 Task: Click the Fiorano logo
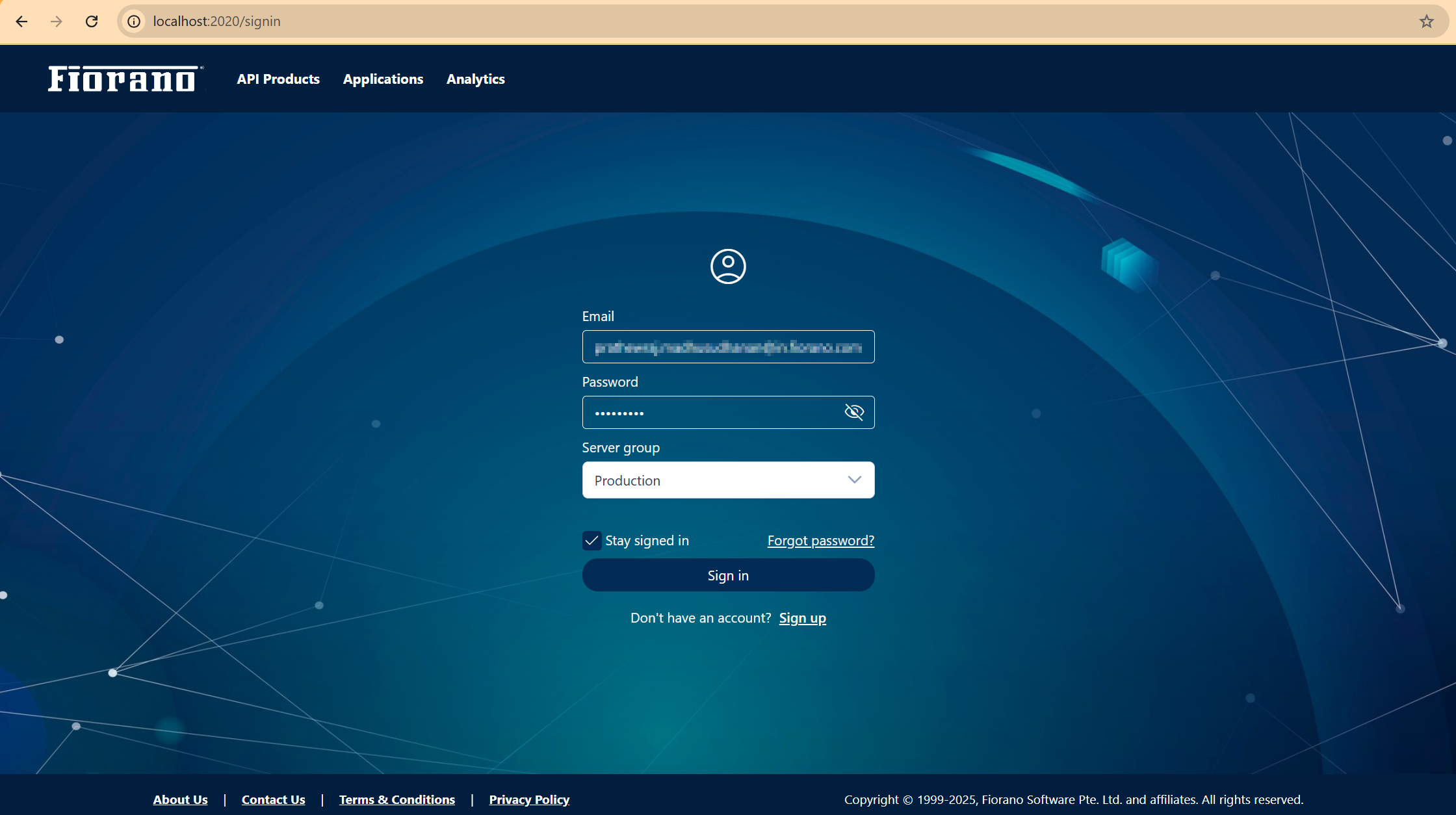[x=125, y=79]
